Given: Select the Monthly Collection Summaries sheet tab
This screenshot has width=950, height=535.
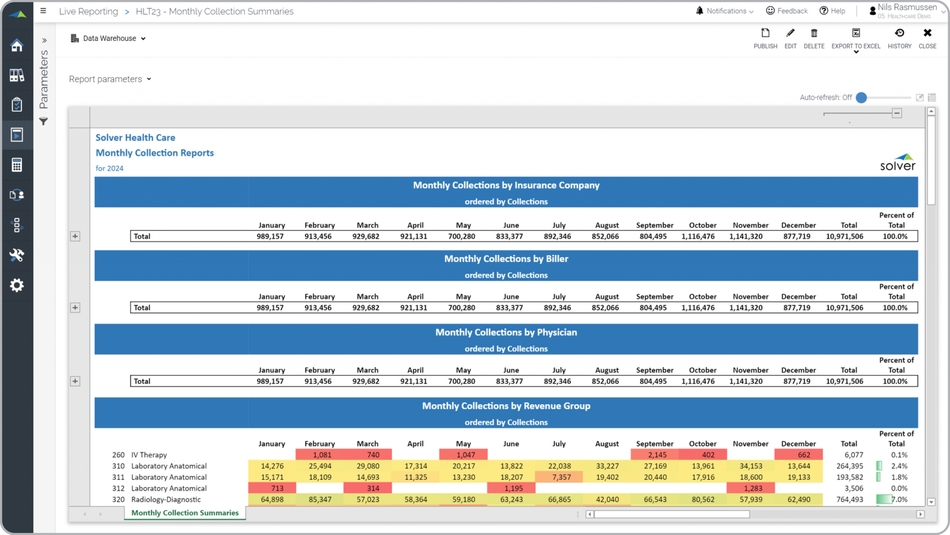Looking at the screenshot, I should coord(185,513).
